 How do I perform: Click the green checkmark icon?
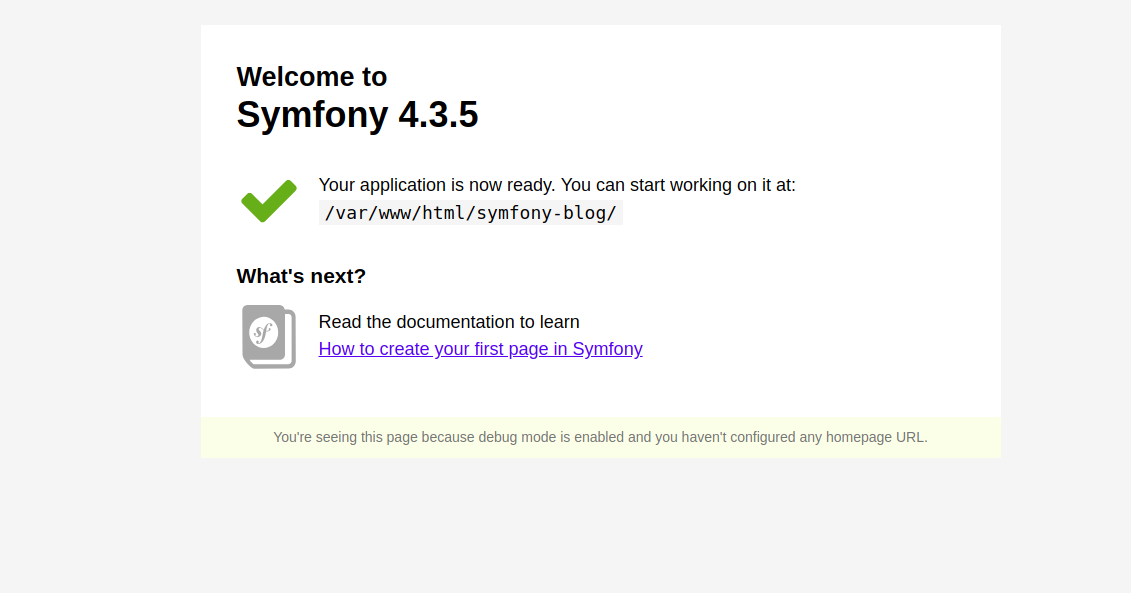[268, 201]
